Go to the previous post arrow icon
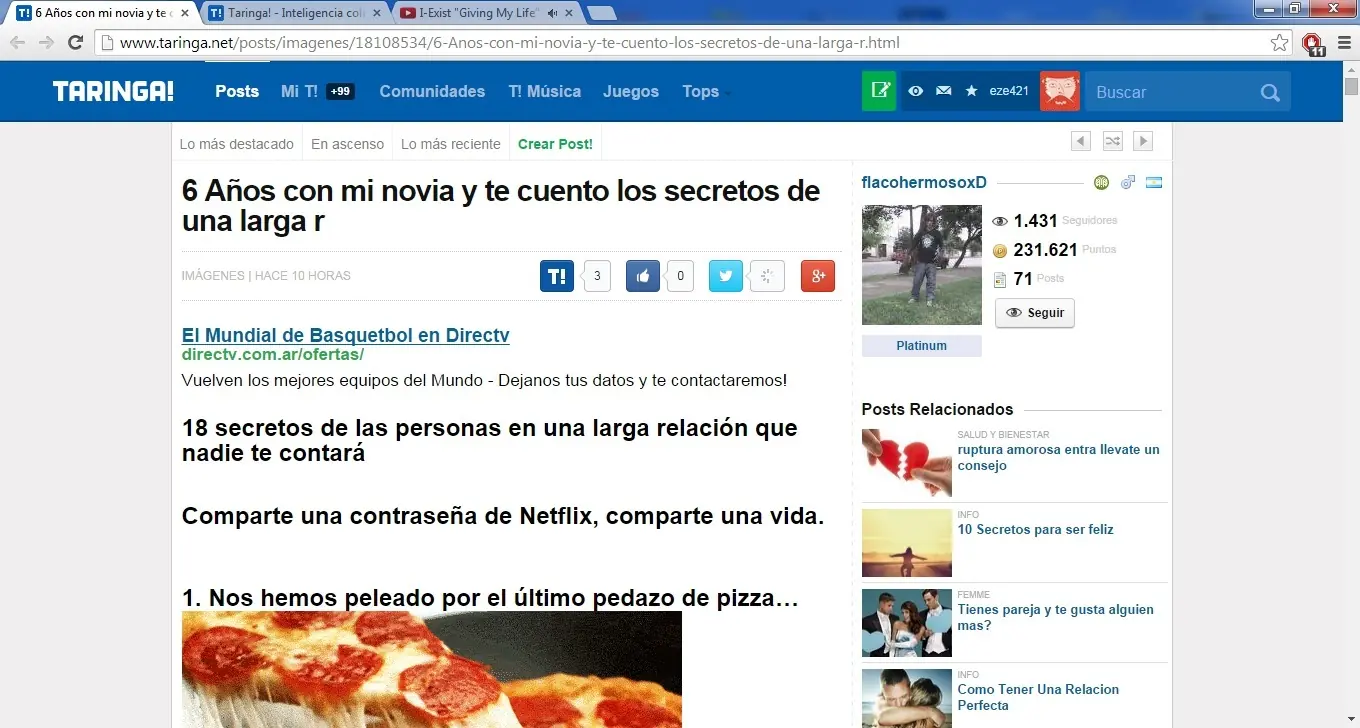 coord(1081,141)
